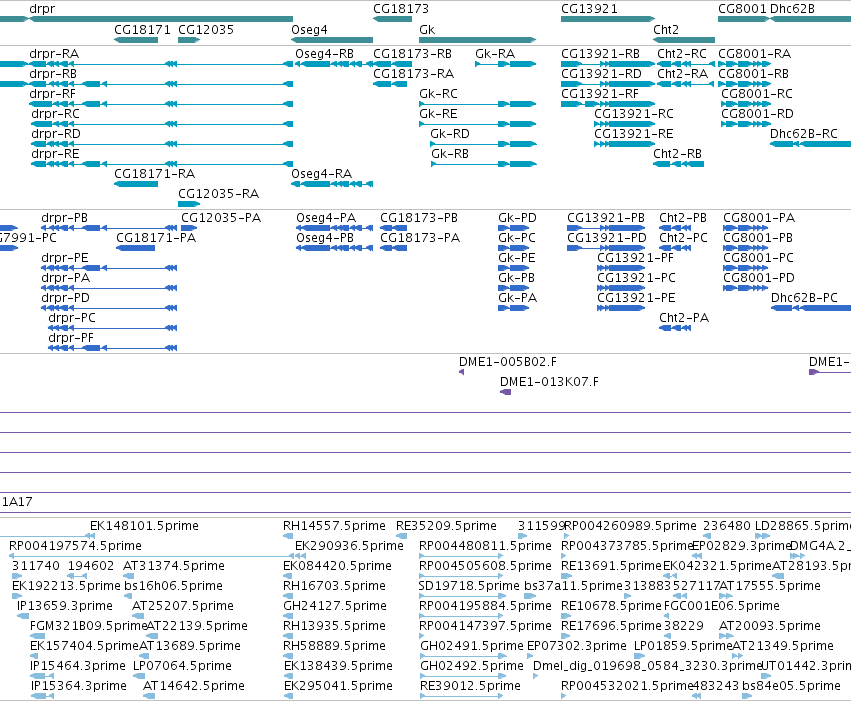This screenshot has height=701, width=851.
Task: Select the CG13921 gene feature
Action: pyautogui.click(x=608, y=19)
